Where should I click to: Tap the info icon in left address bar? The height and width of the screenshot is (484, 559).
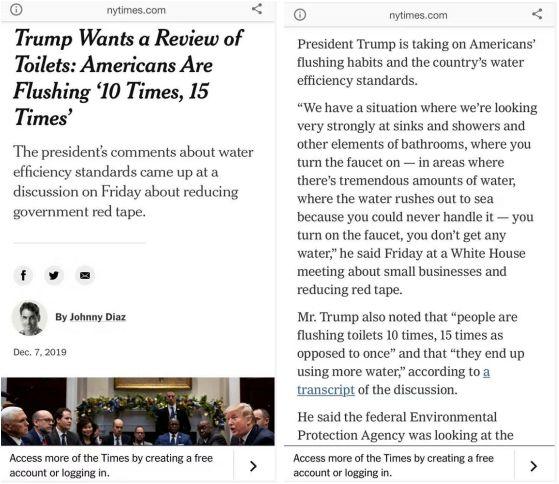pyautogui.click(x=16, y=10)
